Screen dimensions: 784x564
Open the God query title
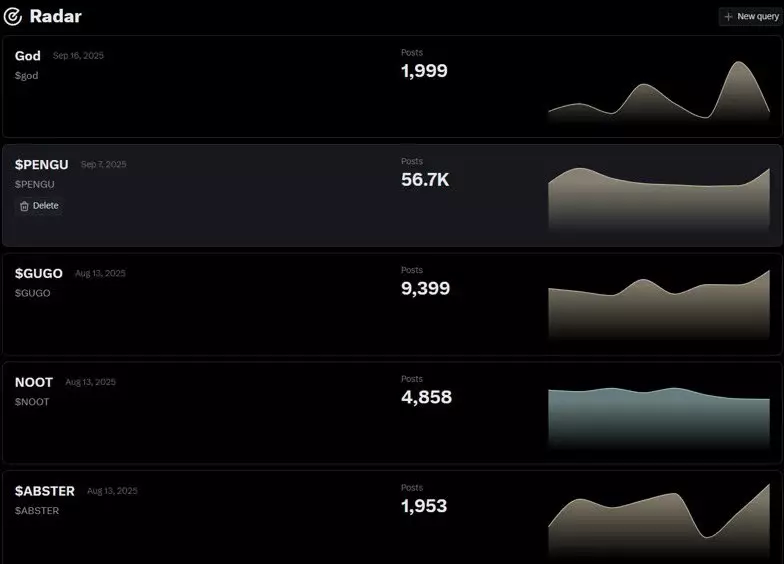point(28,56)
